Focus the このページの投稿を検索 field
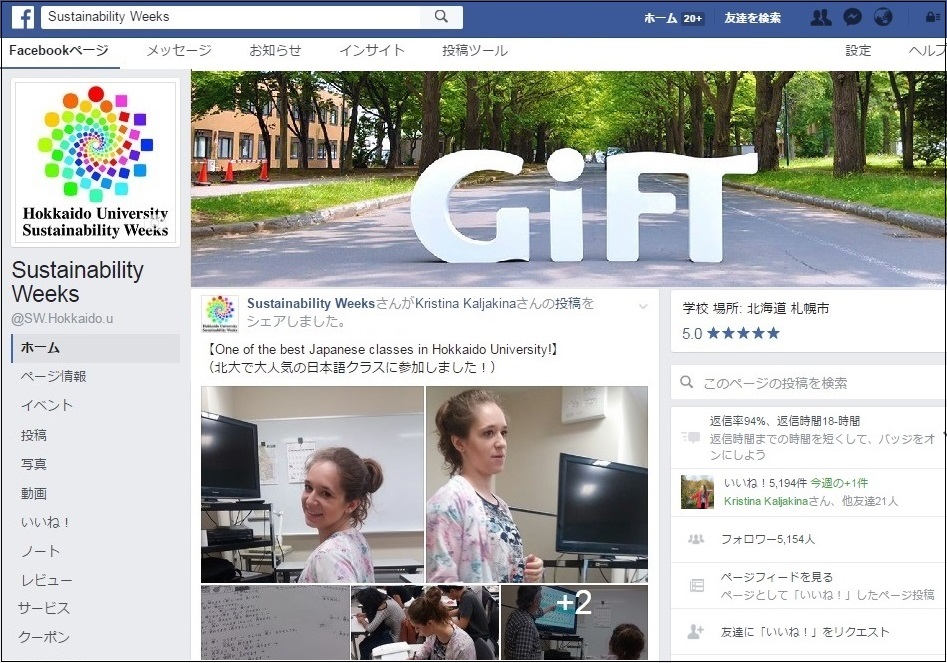 [808, 382]
